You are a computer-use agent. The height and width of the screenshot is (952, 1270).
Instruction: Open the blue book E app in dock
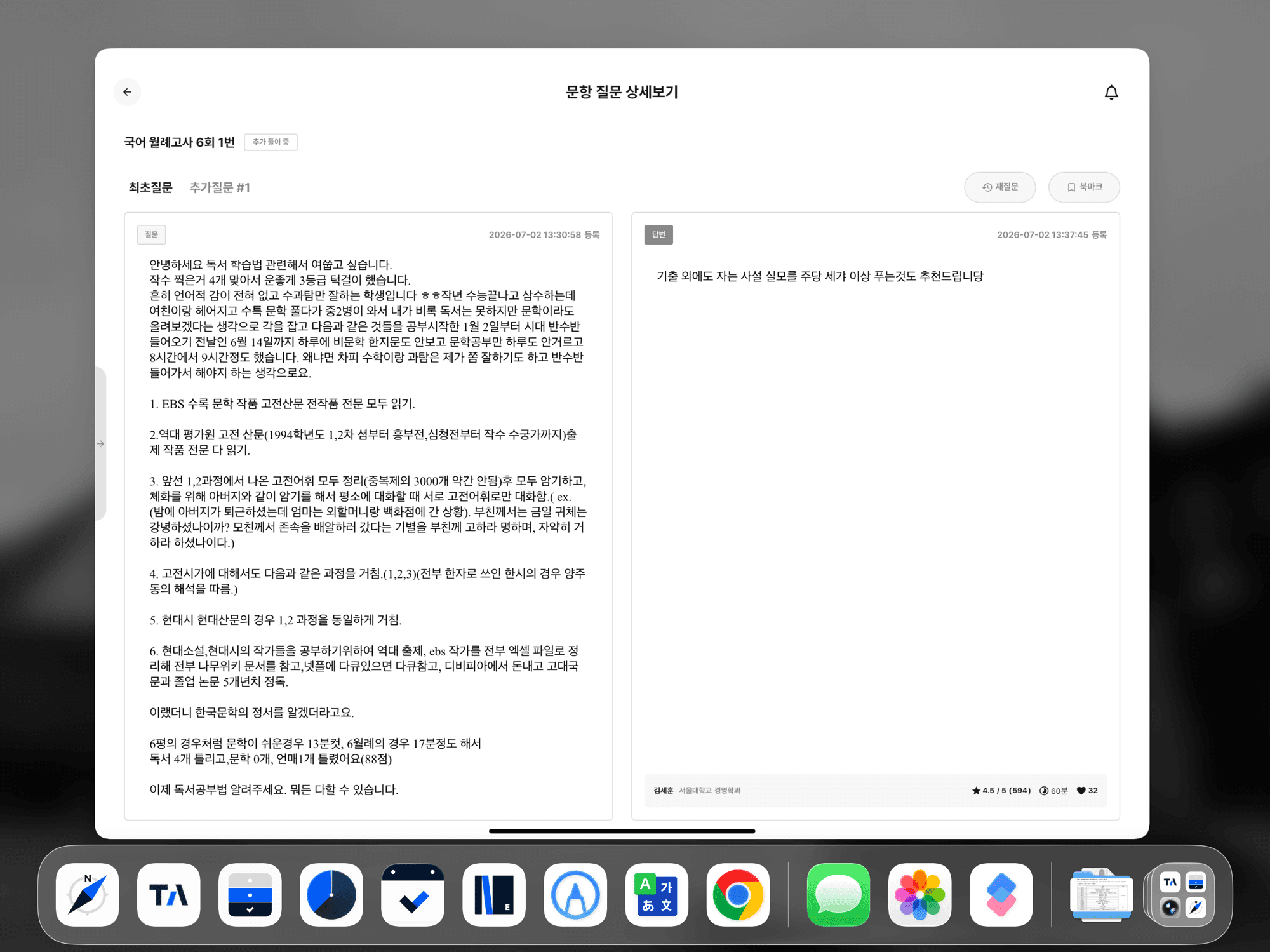coord(494,895)
